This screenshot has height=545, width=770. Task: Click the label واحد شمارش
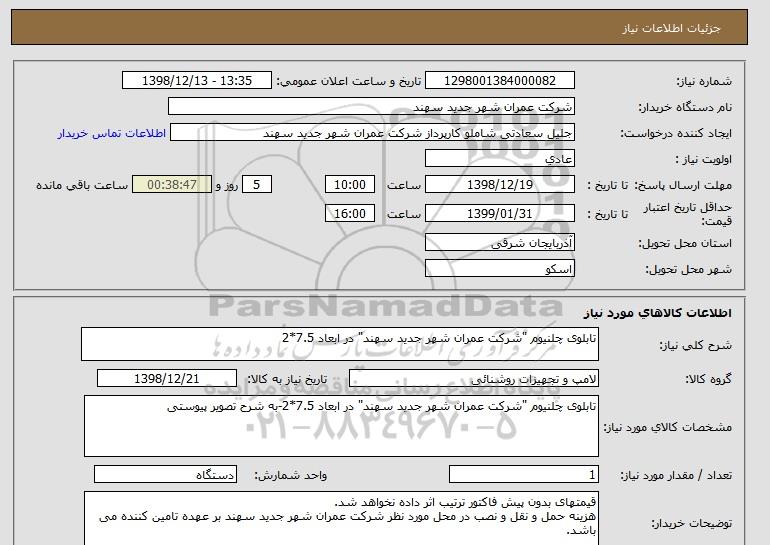(291, 475)
